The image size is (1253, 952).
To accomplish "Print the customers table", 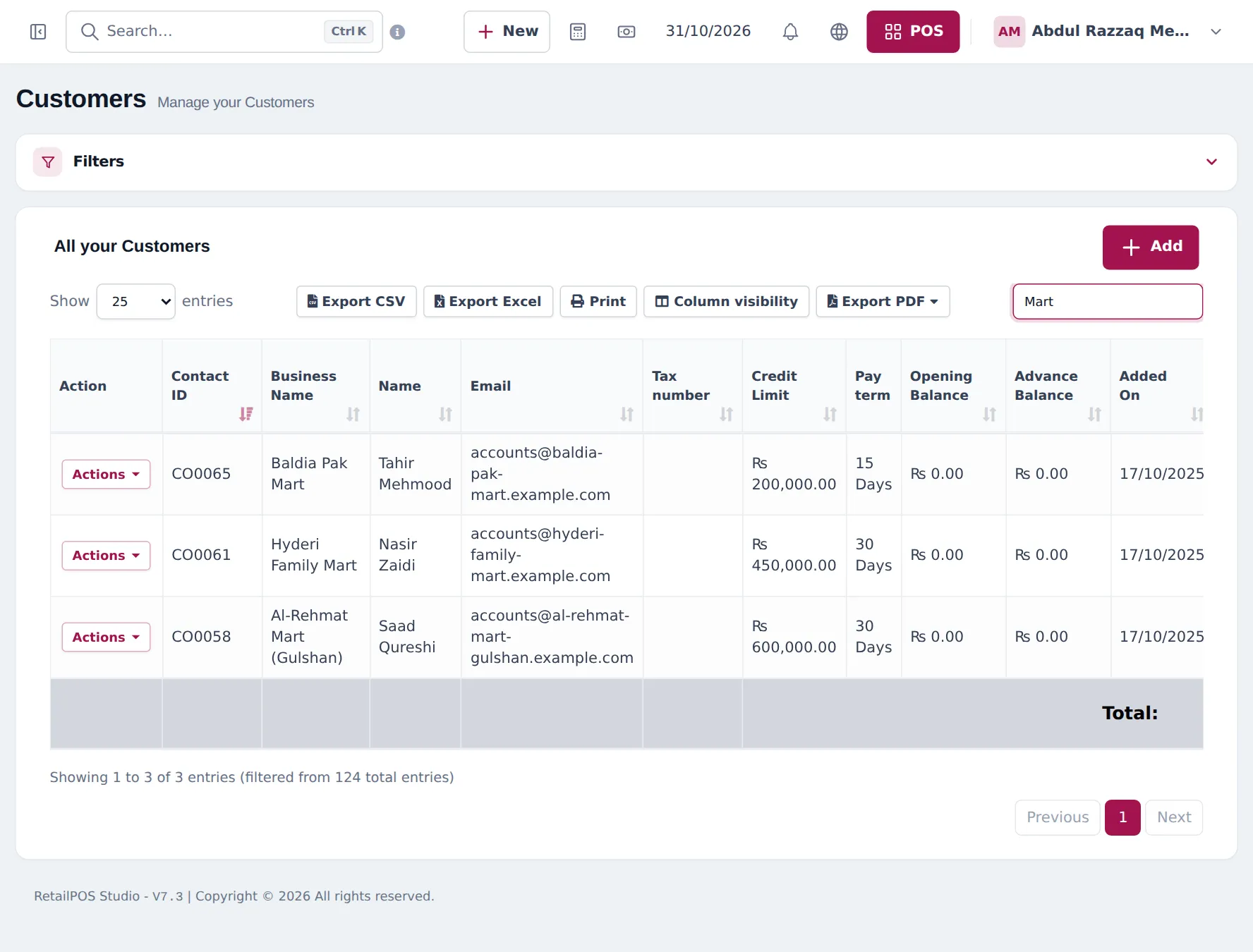I will click(598, 302).
